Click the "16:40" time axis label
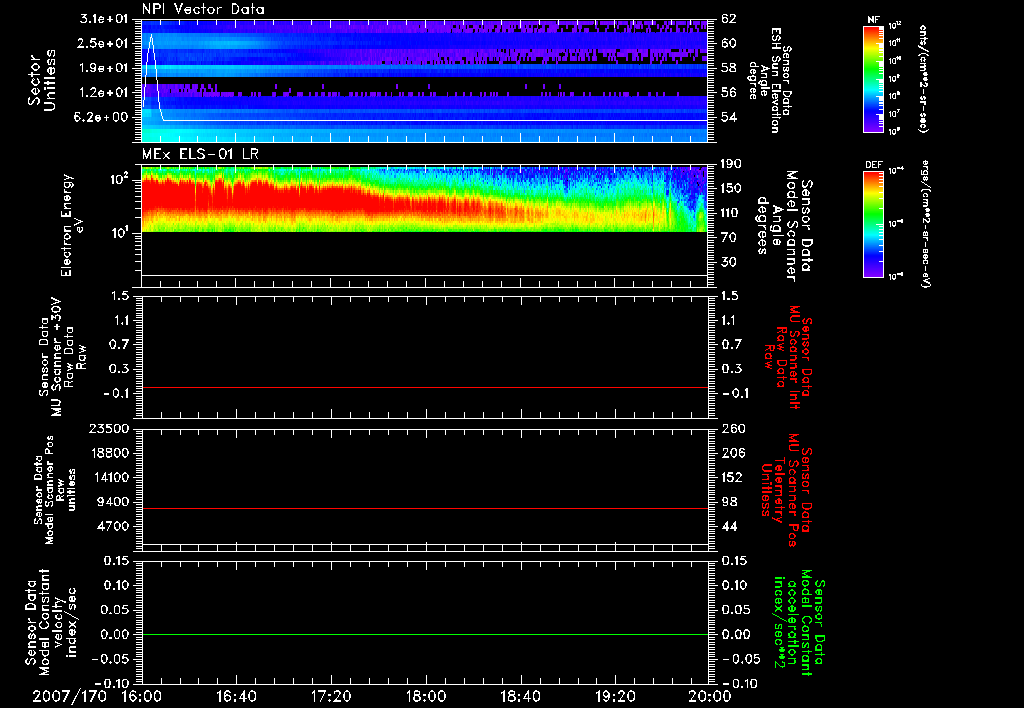The image size is (1024, 708). point(236,696)
